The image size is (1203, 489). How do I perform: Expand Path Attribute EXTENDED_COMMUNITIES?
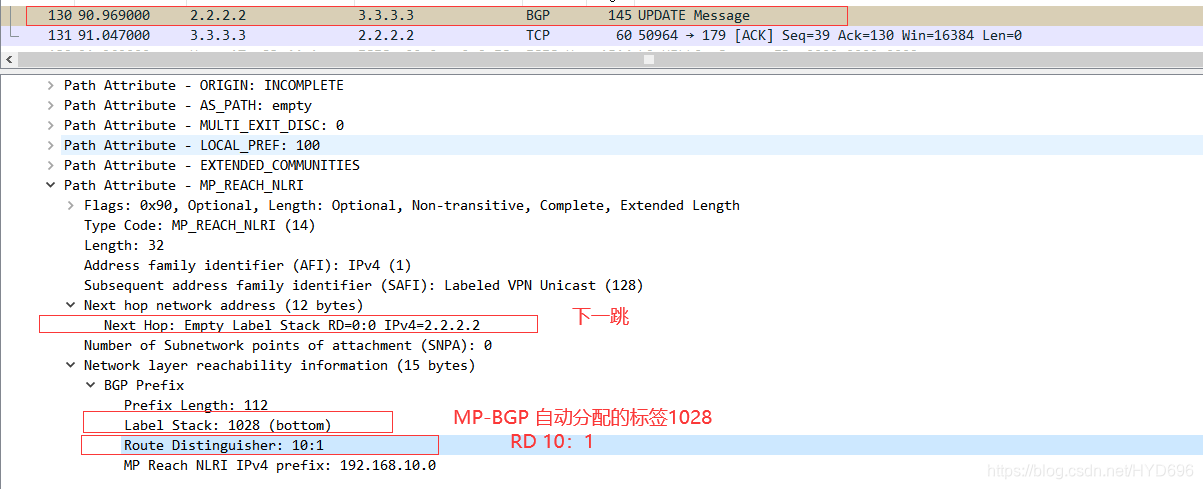click(50, 165)
